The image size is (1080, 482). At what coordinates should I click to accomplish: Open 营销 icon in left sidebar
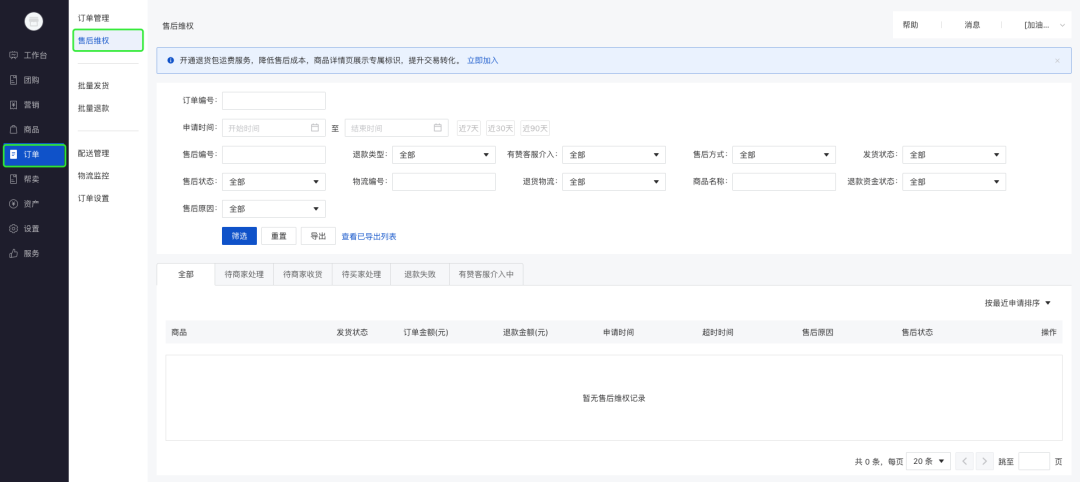tap(13, 105)
